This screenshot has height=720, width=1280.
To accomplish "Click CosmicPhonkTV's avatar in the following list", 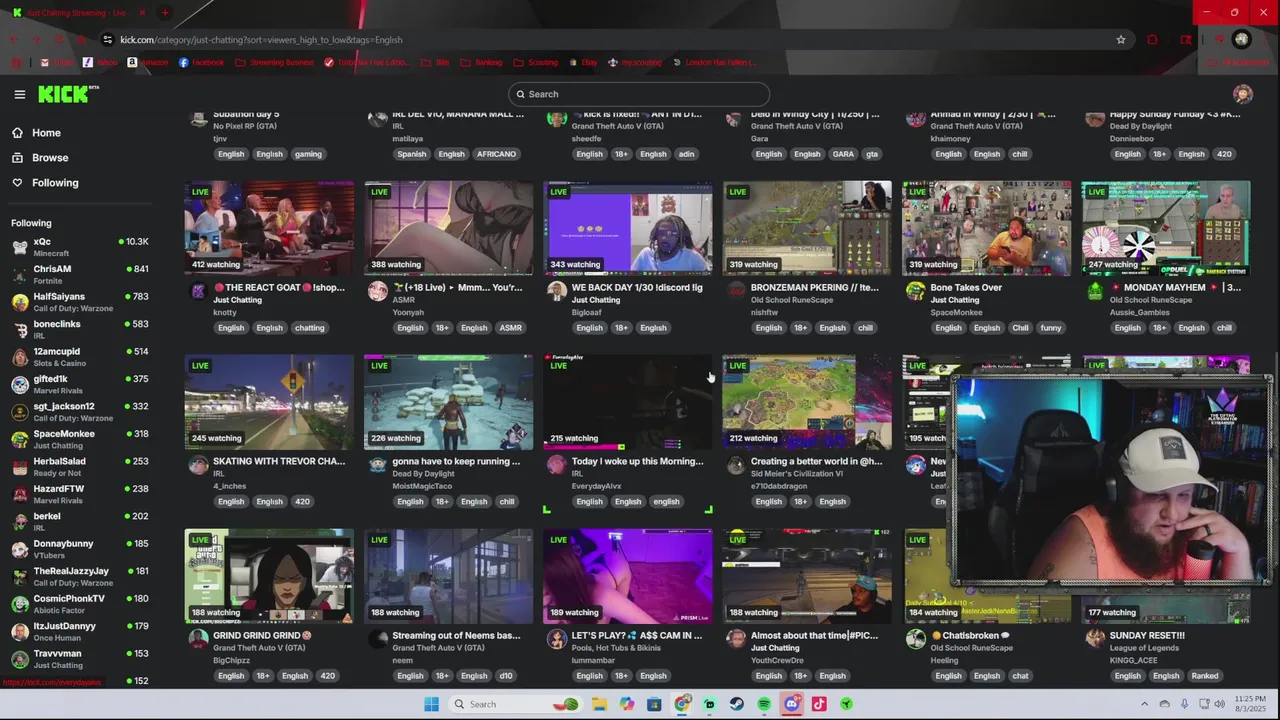I will [20, 604].
